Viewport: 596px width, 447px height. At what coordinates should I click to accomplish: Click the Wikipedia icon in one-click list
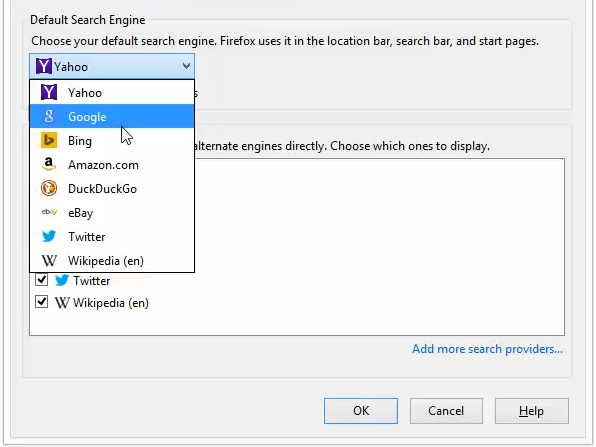[62, 303]
